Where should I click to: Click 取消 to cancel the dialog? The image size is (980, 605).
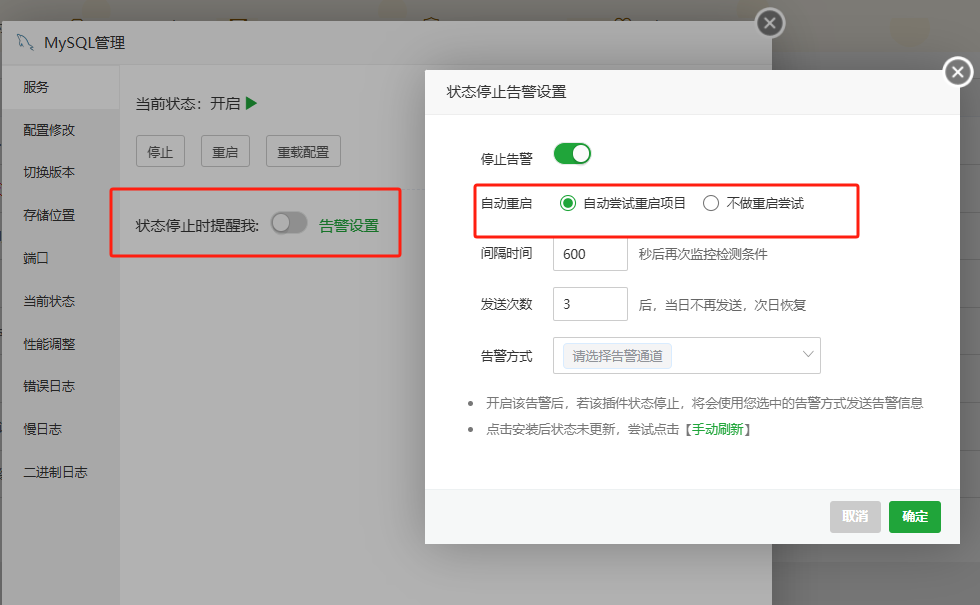855,516
